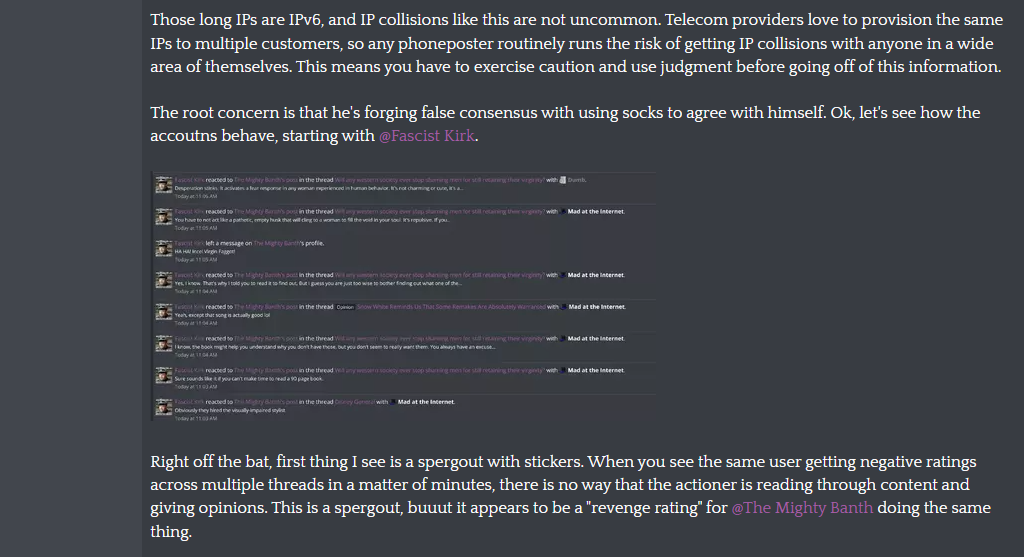Open the Disney General thread link
Screen dimensions: 1024x557
(355, 402)
